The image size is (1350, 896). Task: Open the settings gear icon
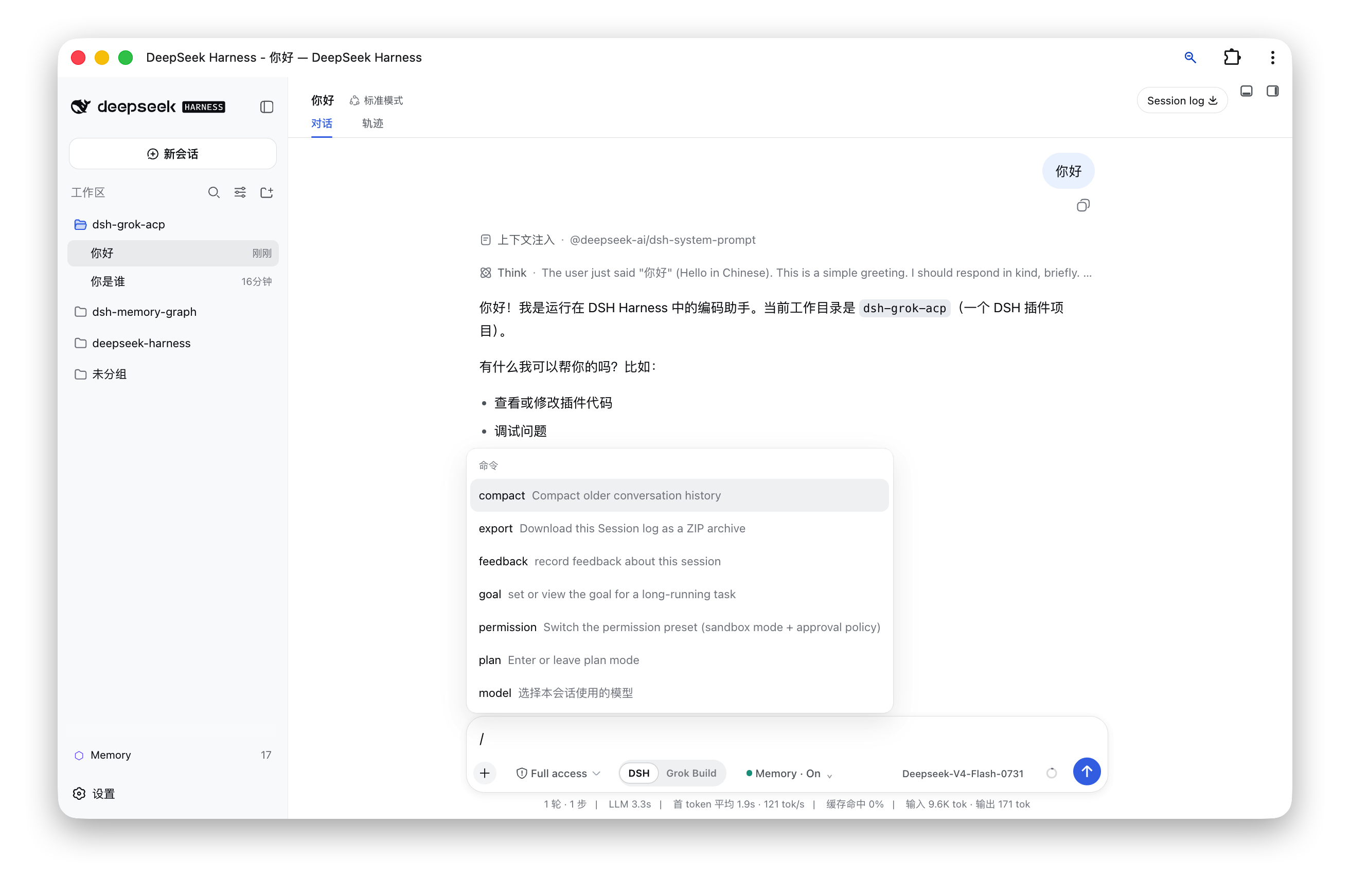[x=79, y=794]
